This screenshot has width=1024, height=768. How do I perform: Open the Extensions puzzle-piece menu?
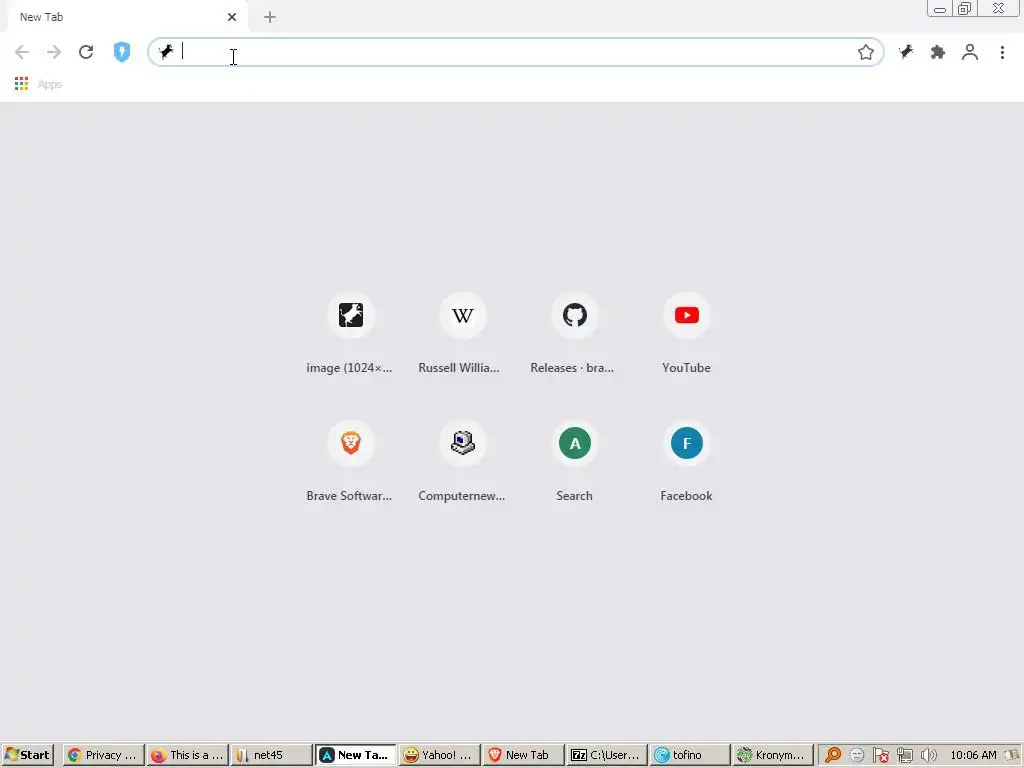point(938,52)
